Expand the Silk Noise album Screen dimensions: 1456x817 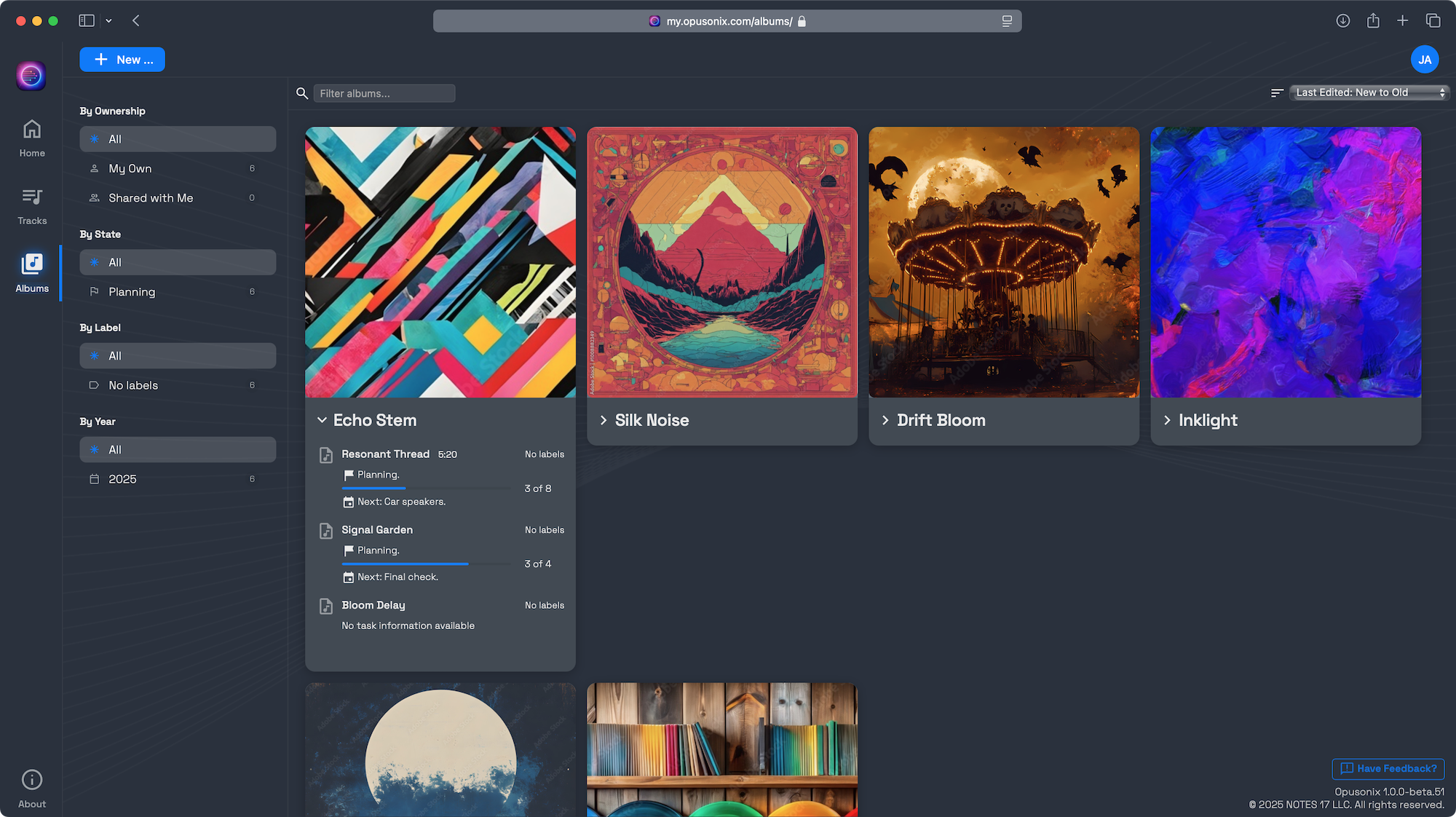coord(604,420)
